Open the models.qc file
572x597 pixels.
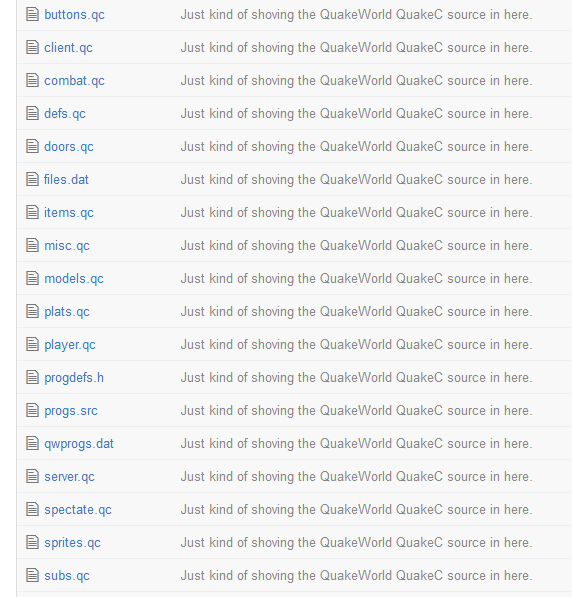coord(74,279)
